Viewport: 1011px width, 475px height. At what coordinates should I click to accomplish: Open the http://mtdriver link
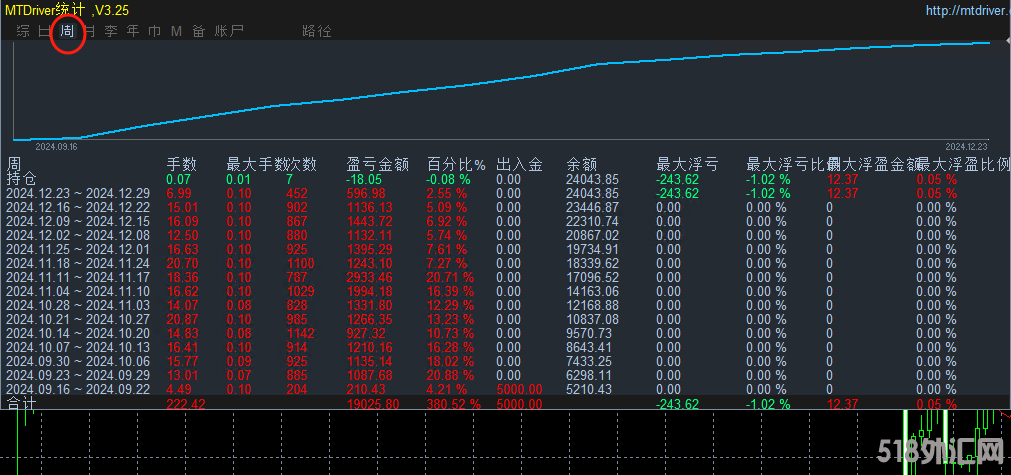pos(968,10)
